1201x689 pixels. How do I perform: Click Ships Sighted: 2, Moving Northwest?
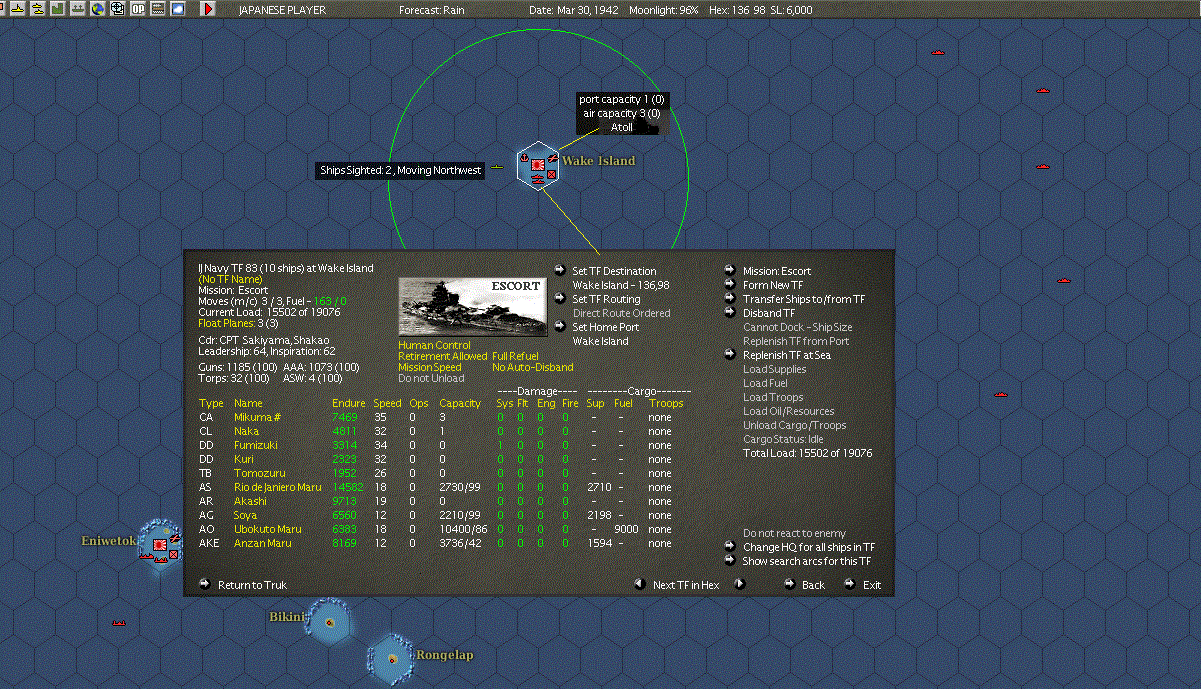(x=400, y=170)
